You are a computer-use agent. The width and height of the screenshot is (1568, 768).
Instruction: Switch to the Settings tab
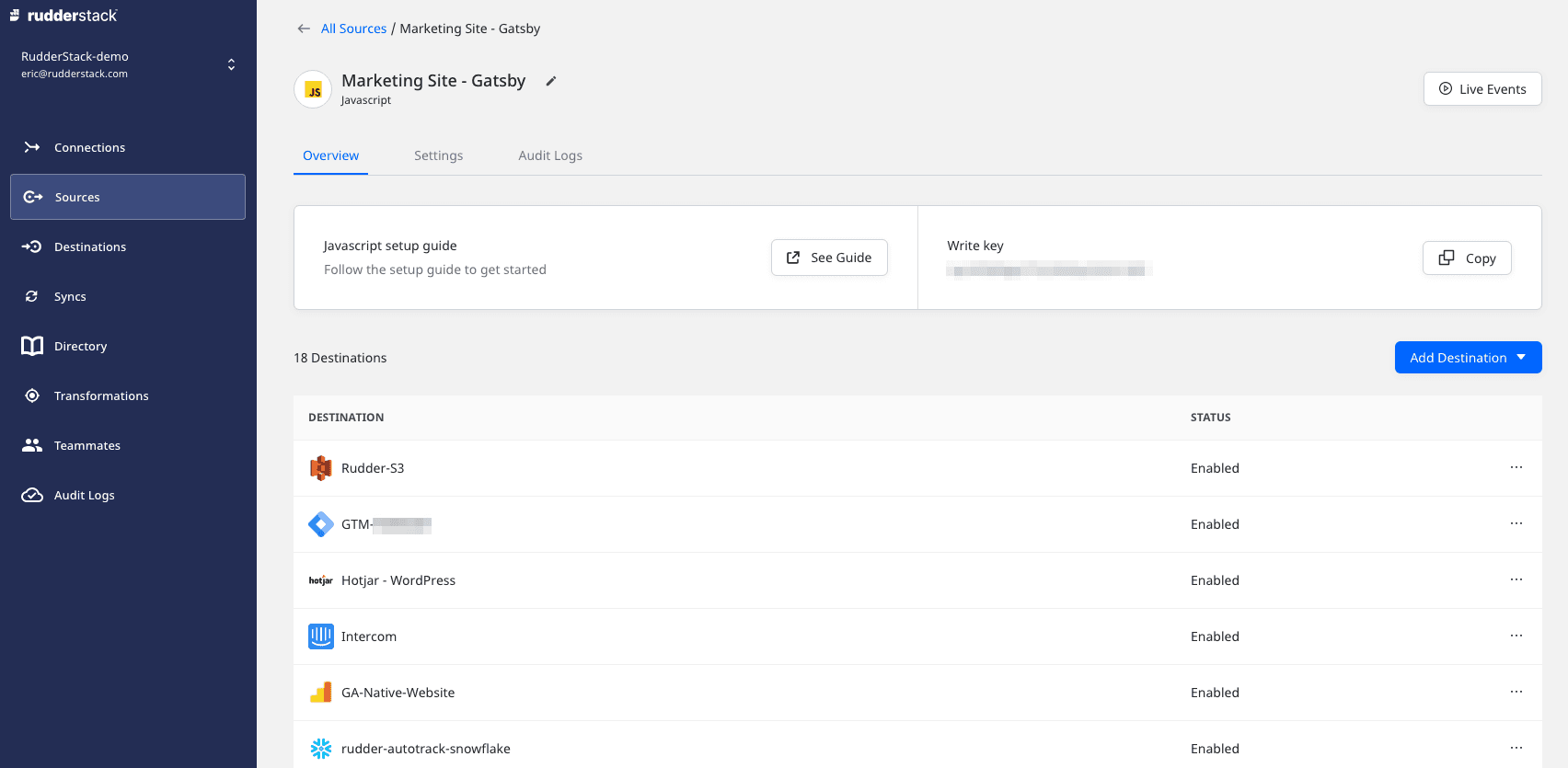(438, 155)
